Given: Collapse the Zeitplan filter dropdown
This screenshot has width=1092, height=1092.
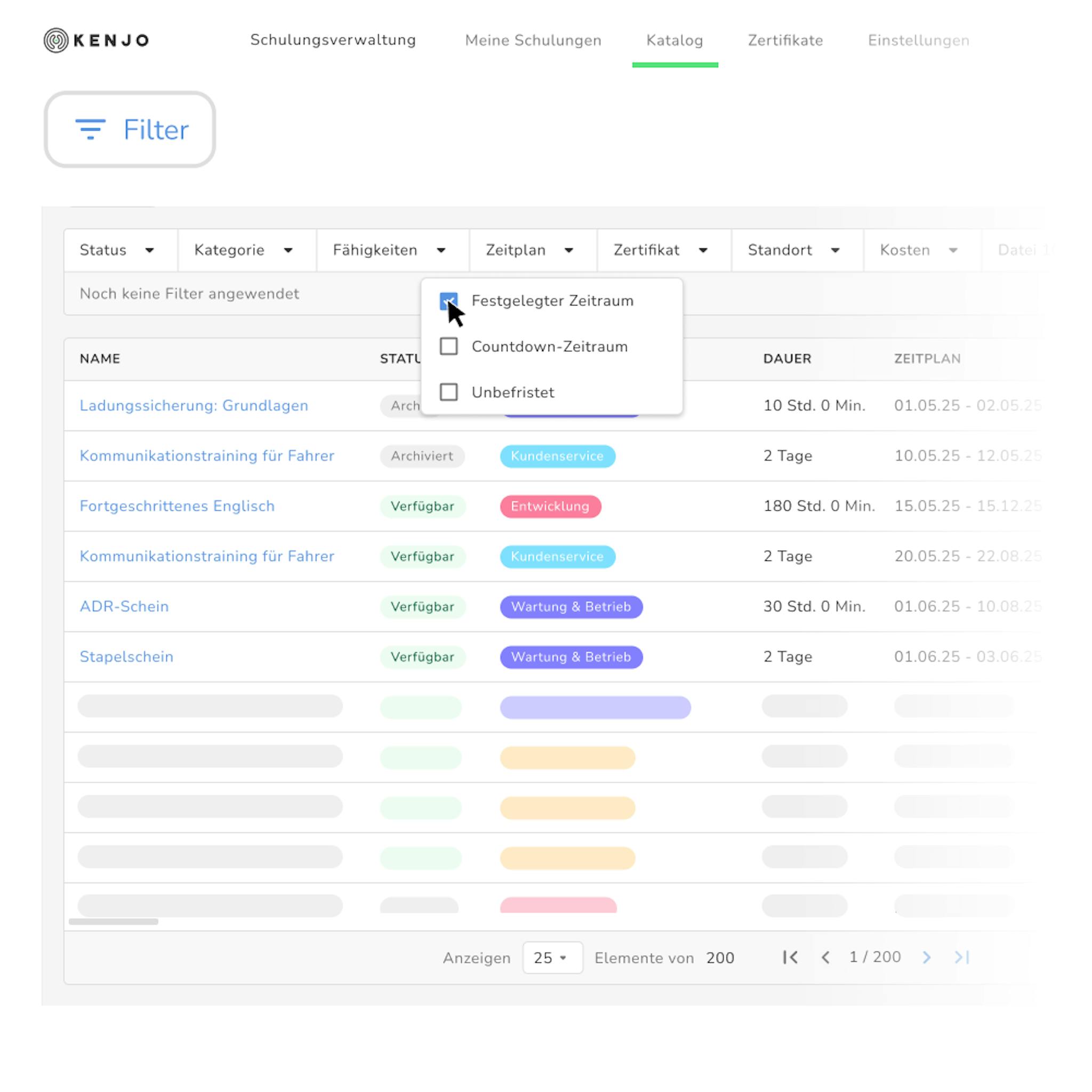Looking at the screenshot, I should tap(533, 250).
